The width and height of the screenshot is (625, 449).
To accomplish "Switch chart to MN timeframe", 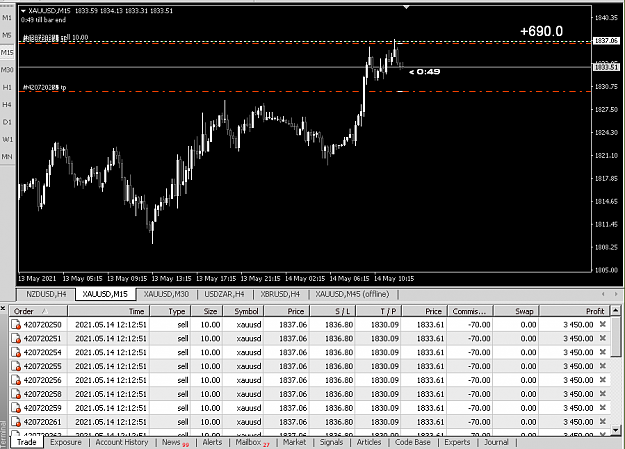I will [x=7, y=157].
